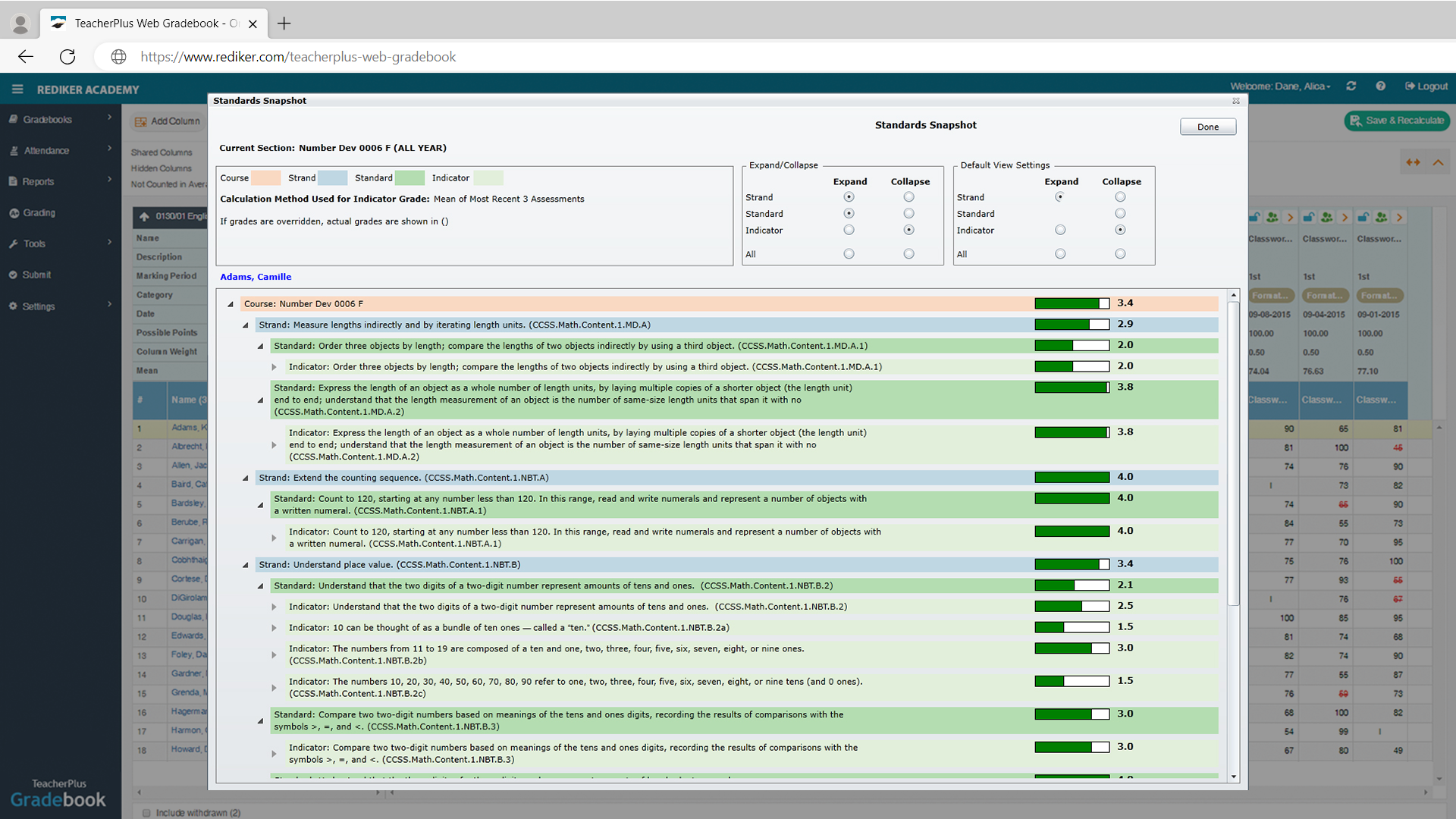Viewport: 1456px width, 819px height.
Task: Click the orange Course color swatch in the legend
Action: [265, 177]
